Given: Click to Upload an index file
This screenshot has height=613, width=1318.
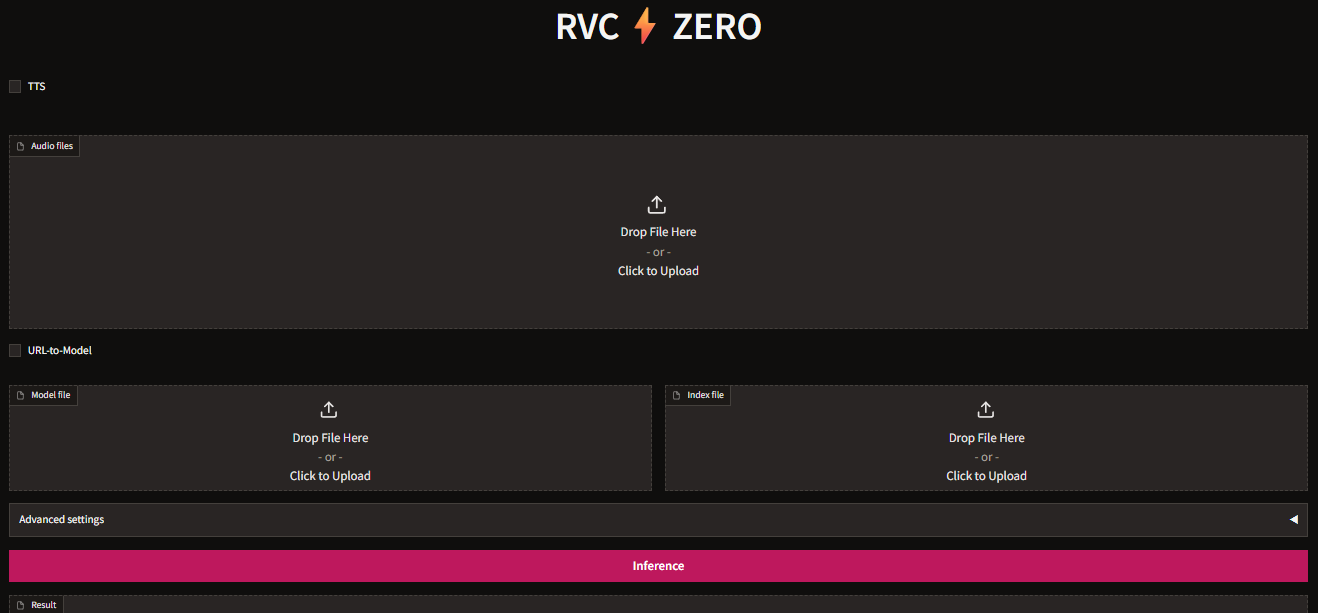Looking at the screenshot, I should (986, 475).
